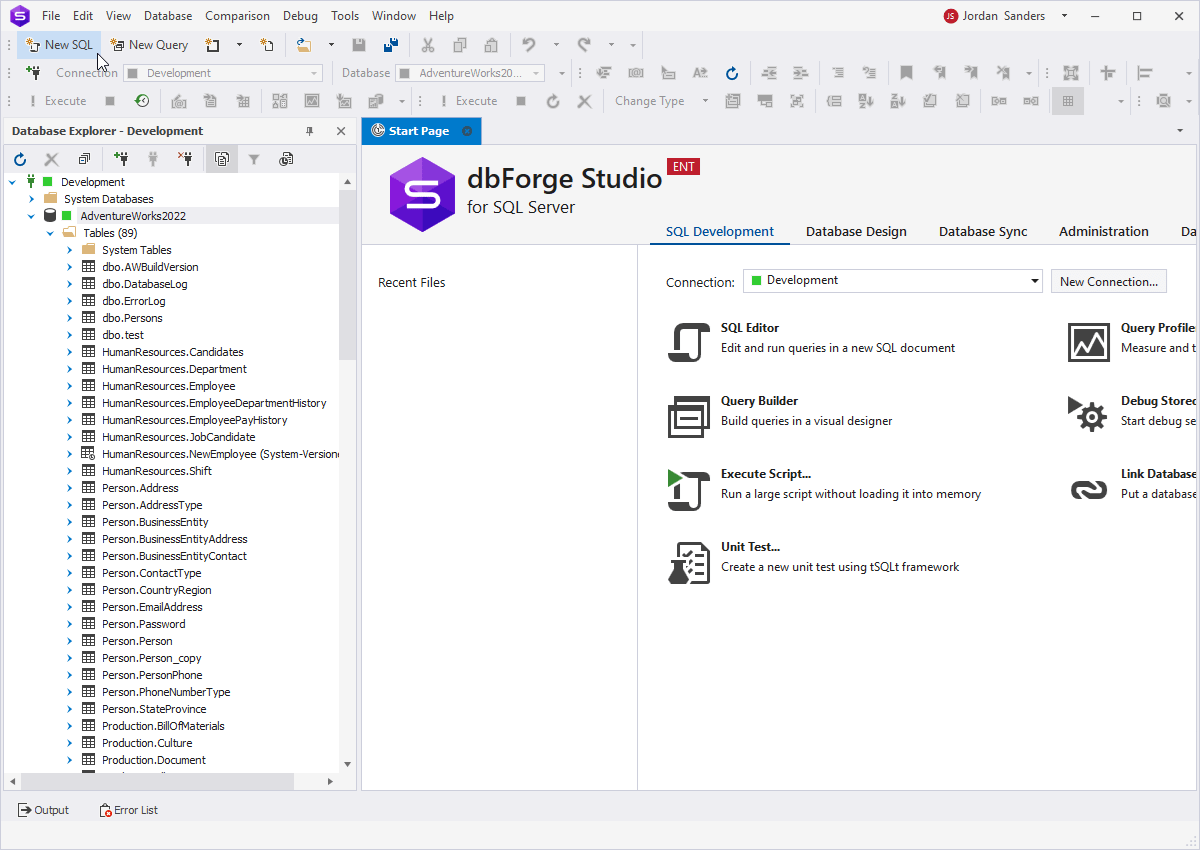The height and width of the screenshot is (850, 1200).
Task: Click the collapse all icon in Database Explorer
Action: (84, 159)
